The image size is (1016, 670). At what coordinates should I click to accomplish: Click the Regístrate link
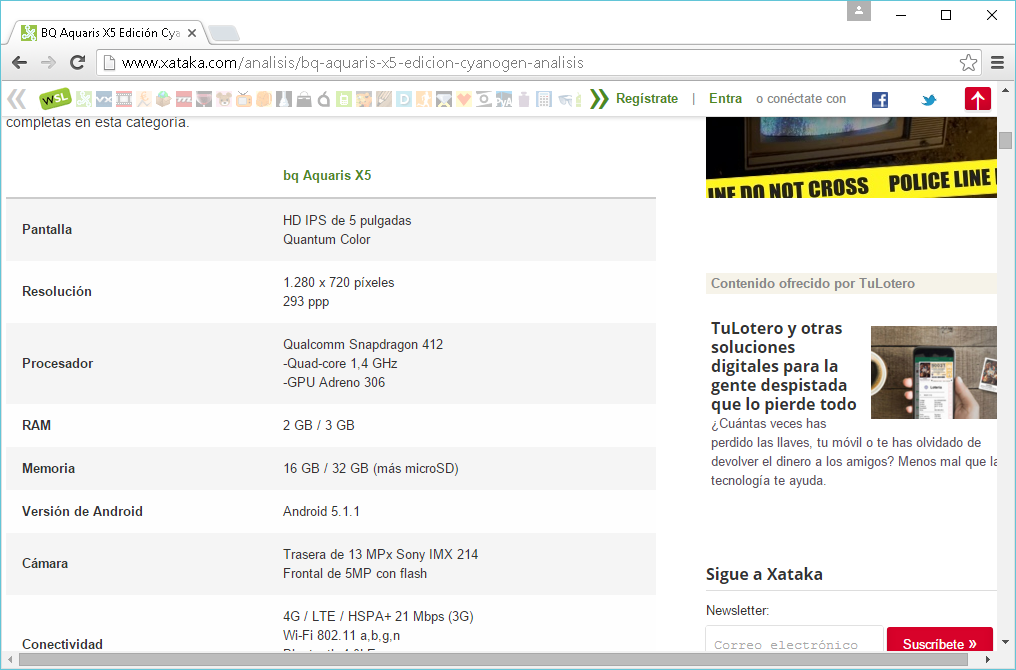point(647,98)
